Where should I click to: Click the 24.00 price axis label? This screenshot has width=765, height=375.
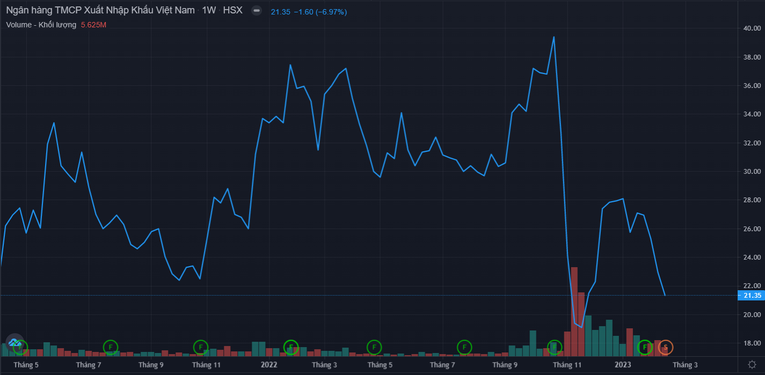pos(753,257)
